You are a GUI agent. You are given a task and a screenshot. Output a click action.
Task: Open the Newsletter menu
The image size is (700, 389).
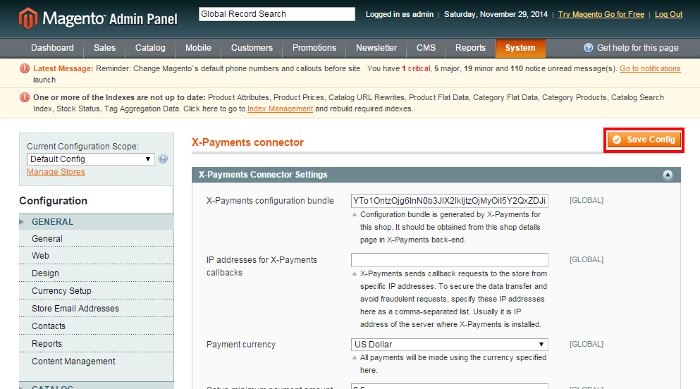(x=376, y=48)
